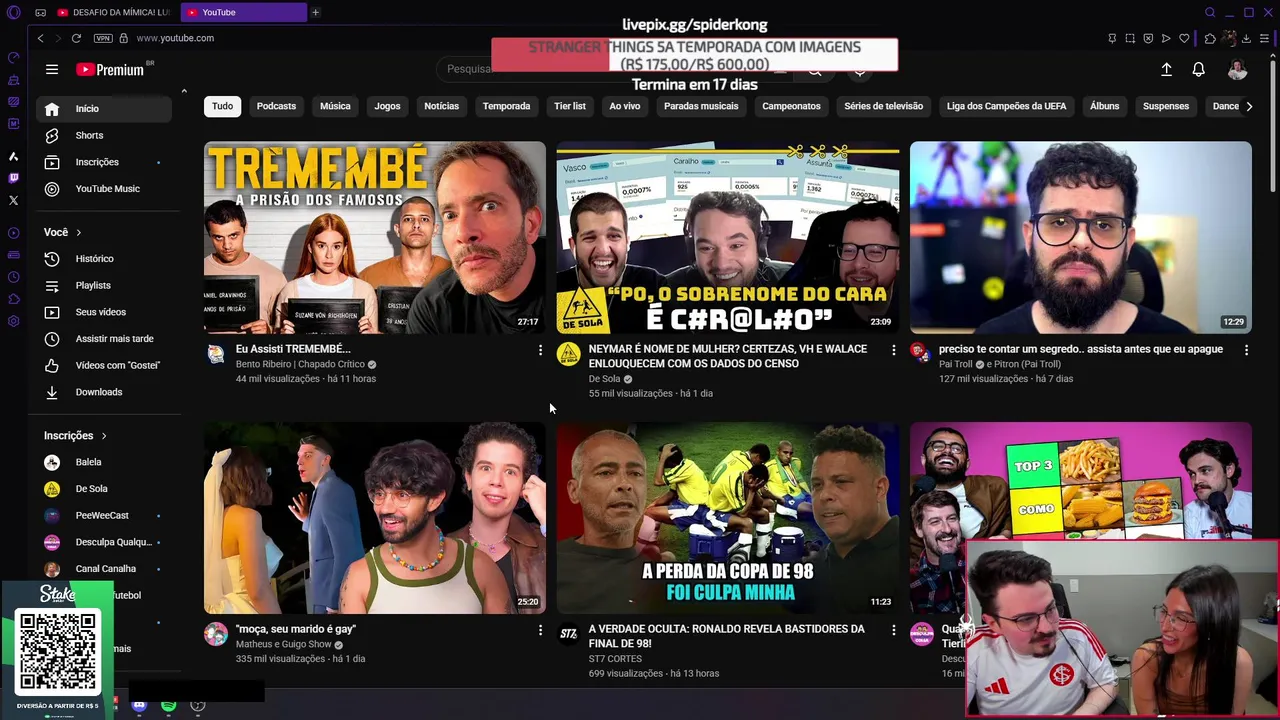Select the Ao vivo filter chip
1280x720 pixels.
[625, 106]
